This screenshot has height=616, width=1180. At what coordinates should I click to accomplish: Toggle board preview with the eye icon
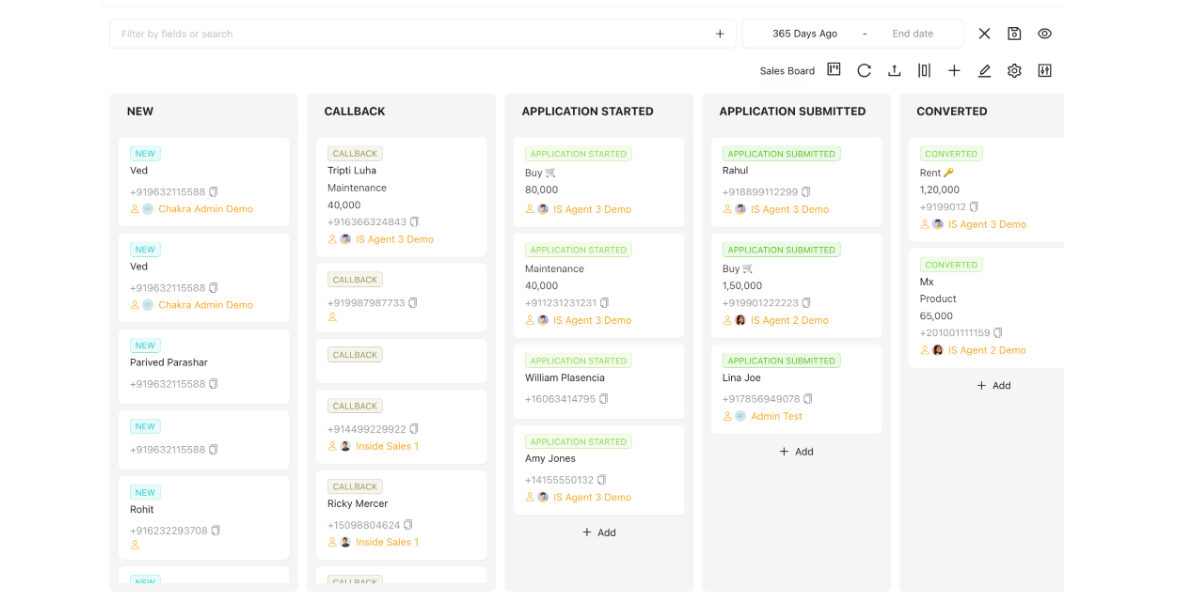[1044, 33]
